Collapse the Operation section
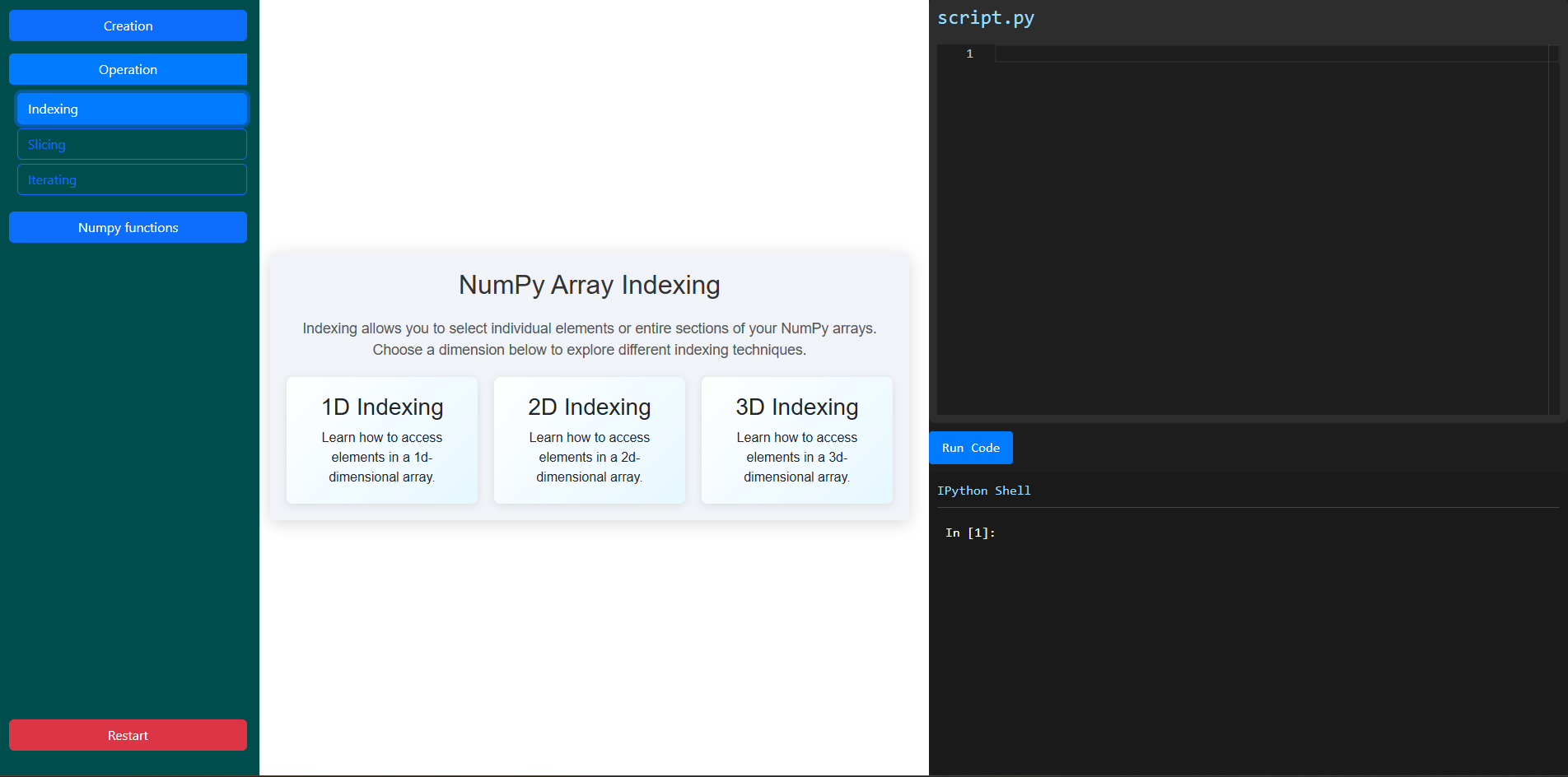Image resolution: width=1568 pixels, height=777 pixels. [x=128, y=69]
